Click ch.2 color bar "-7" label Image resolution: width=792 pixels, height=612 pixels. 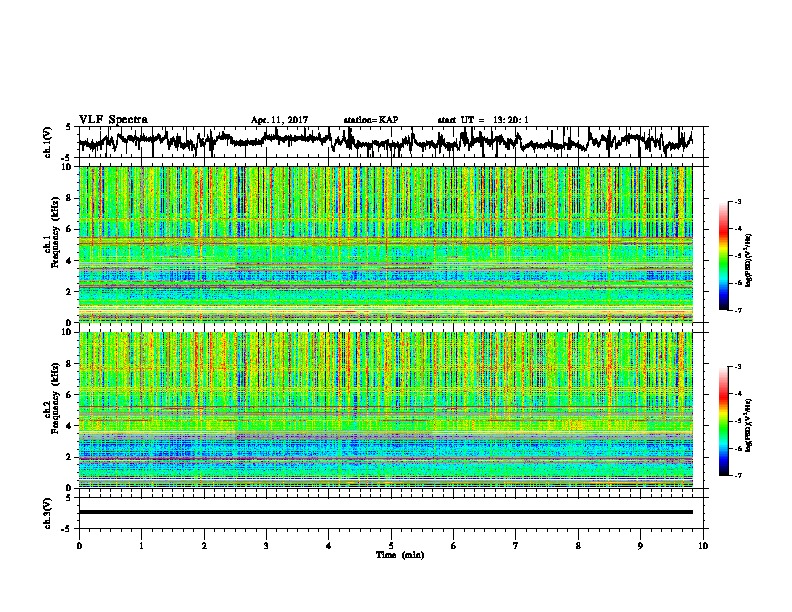(738, 476)
